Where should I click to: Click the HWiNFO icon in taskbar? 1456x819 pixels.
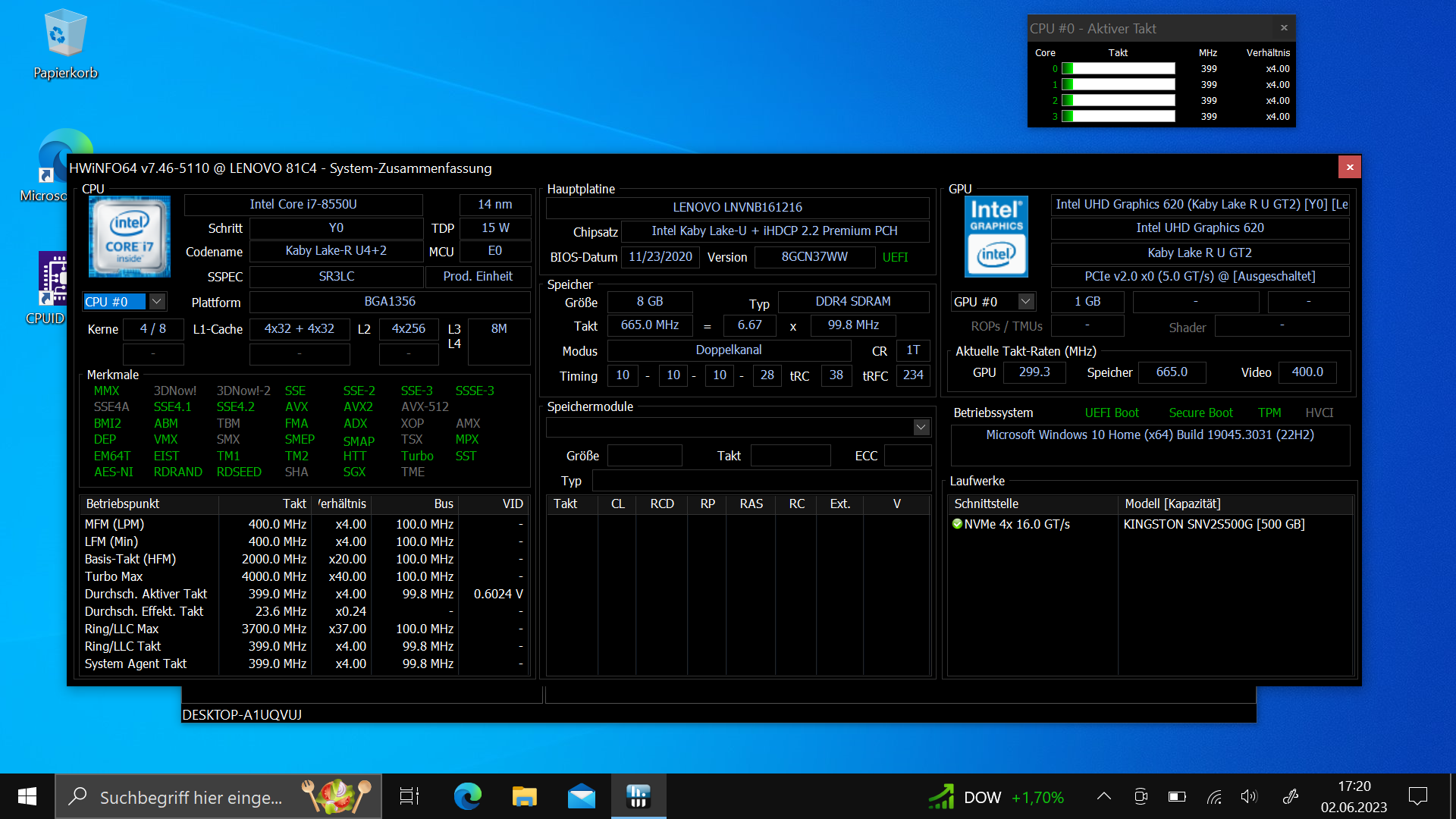tap(638, 796)
